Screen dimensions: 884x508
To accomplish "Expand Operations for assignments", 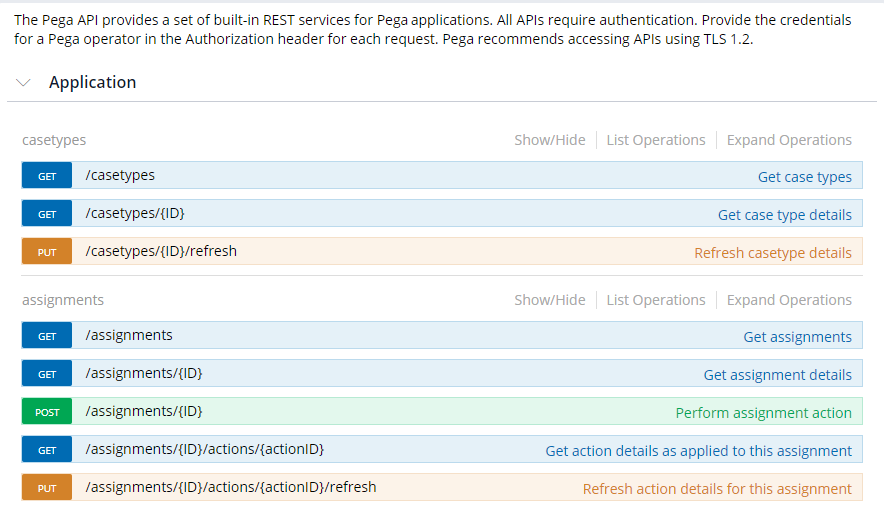I will pos(789,300).
